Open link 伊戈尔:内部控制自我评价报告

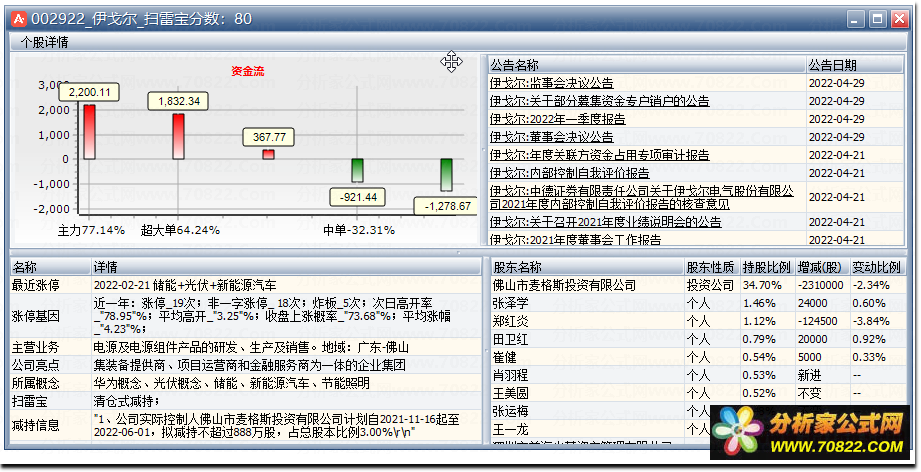570,173
